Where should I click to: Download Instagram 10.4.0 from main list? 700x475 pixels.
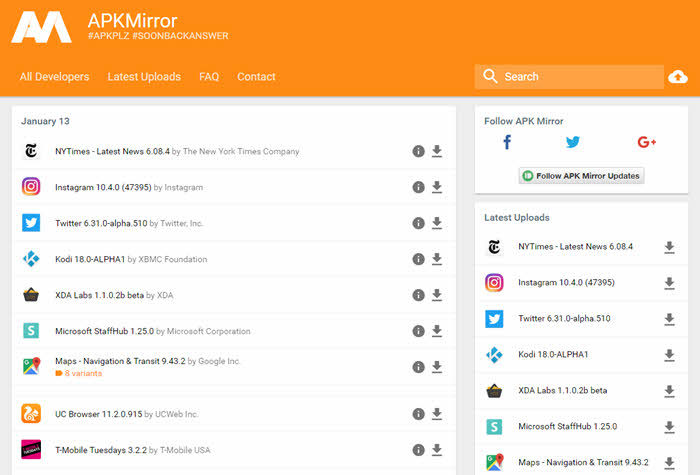(x=437, y=187)
